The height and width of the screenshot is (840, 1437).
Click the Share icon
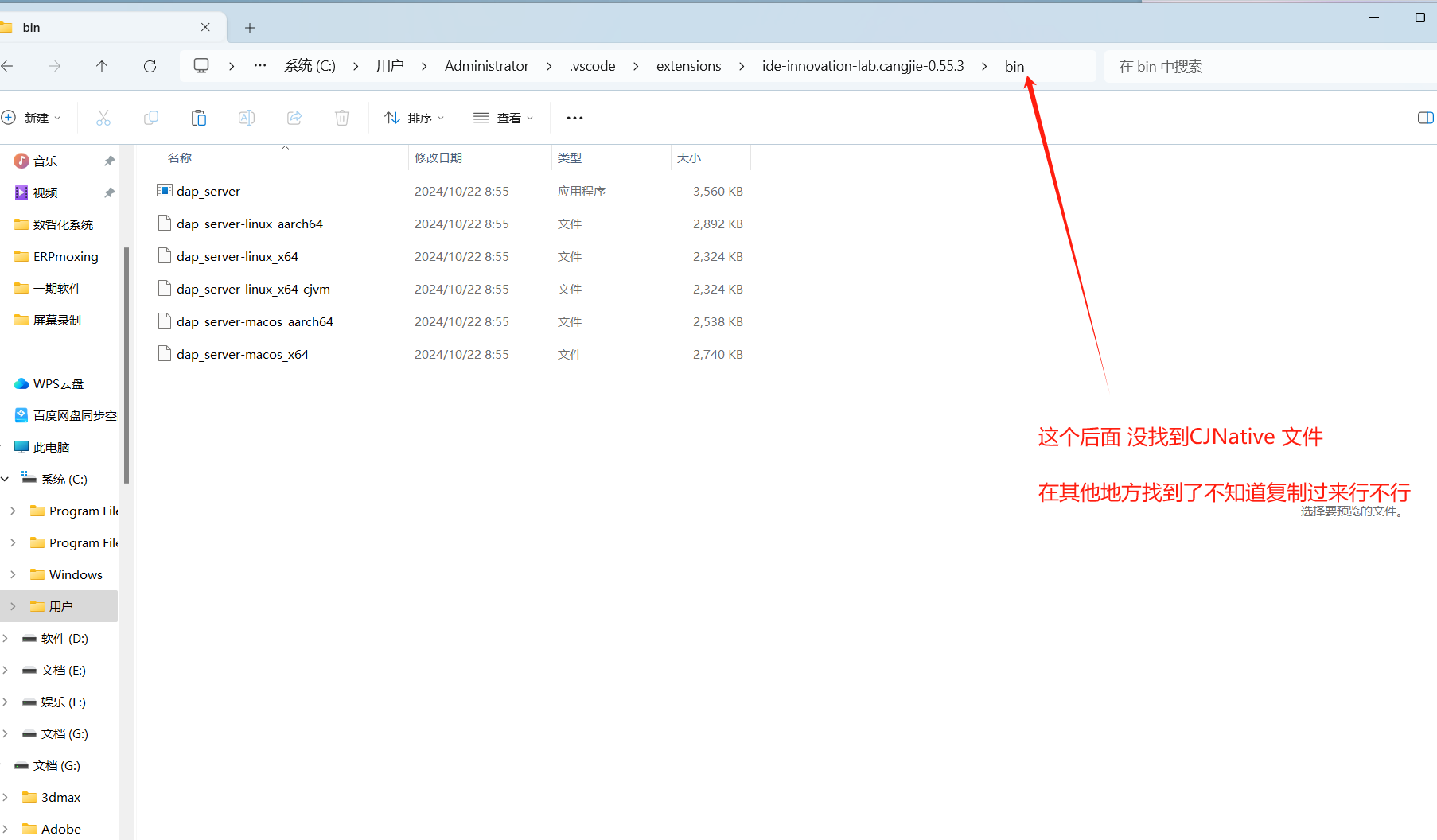point(294,118)
